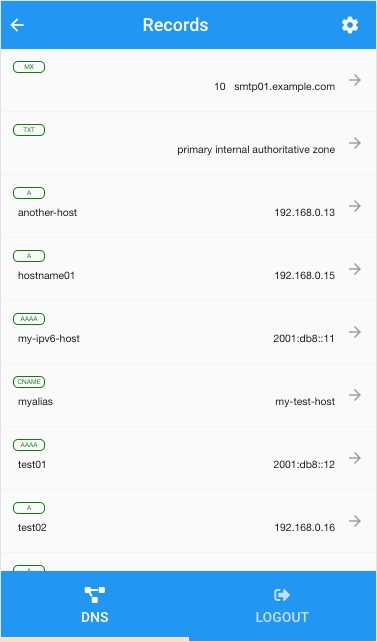Open myalias CNAME record arrow
This screenshot has height=642, width=377.
[355, 395]
